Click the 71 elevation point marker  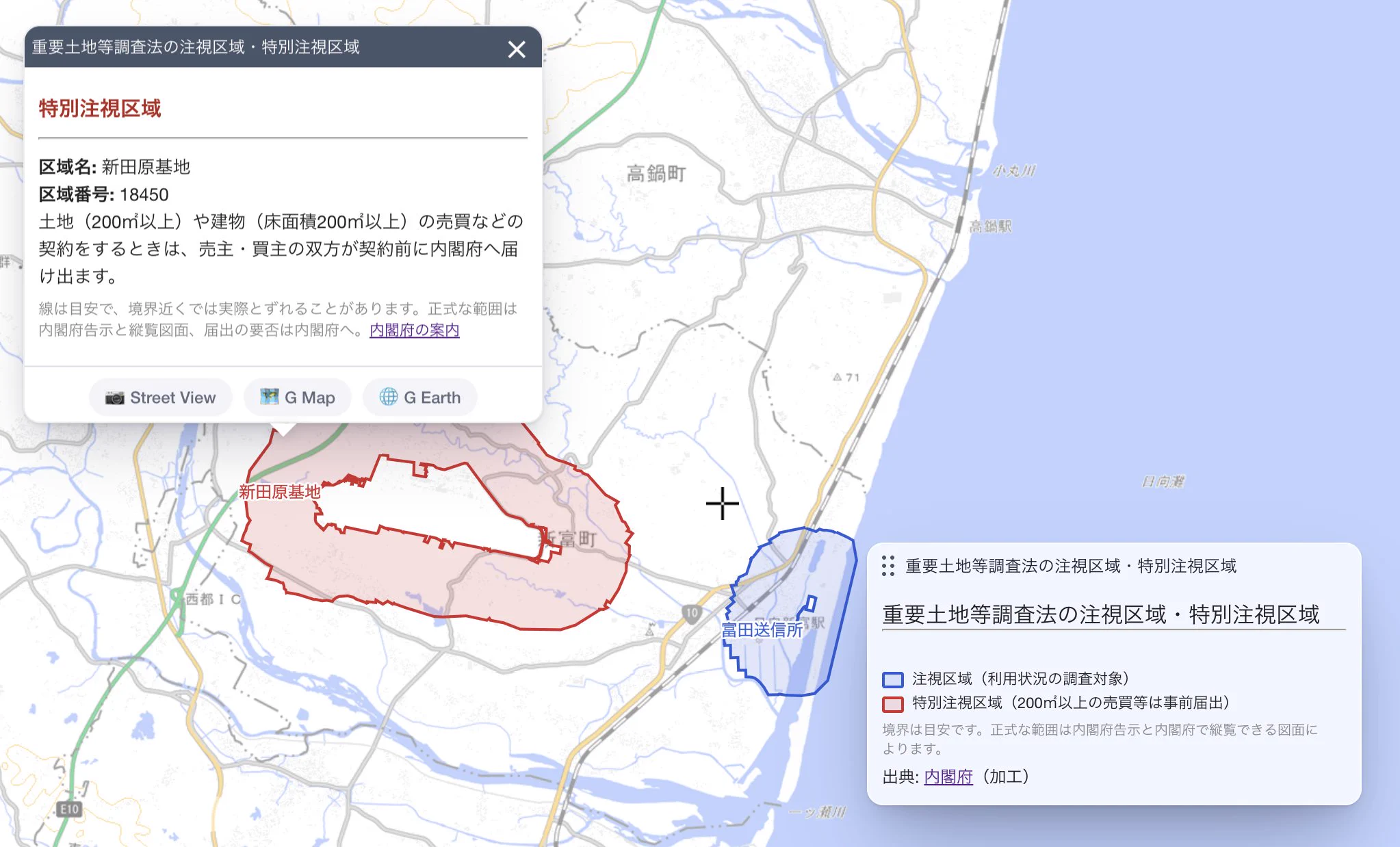[x=846, y=377]
